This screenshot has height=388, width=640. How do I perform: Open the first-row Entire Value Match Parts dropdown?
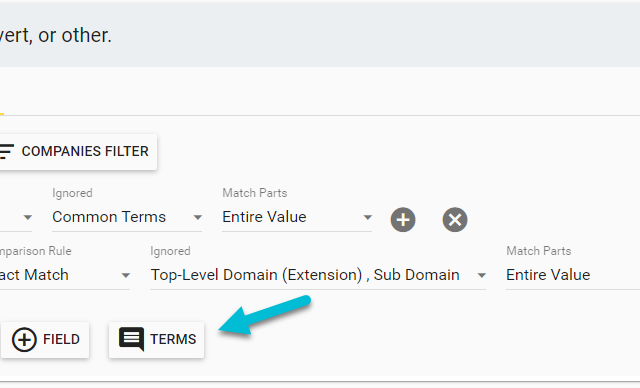coord(297,217)
